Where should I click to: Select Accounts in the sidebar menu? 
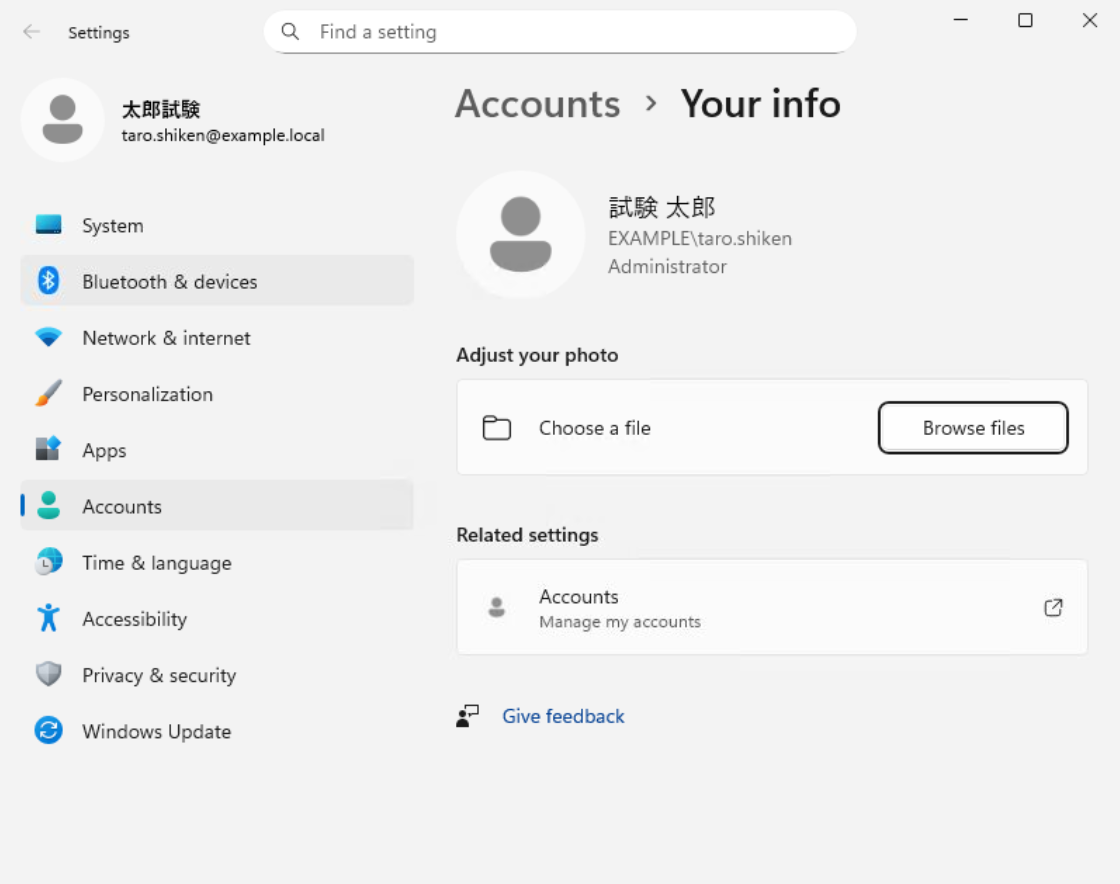pos(122,507)
